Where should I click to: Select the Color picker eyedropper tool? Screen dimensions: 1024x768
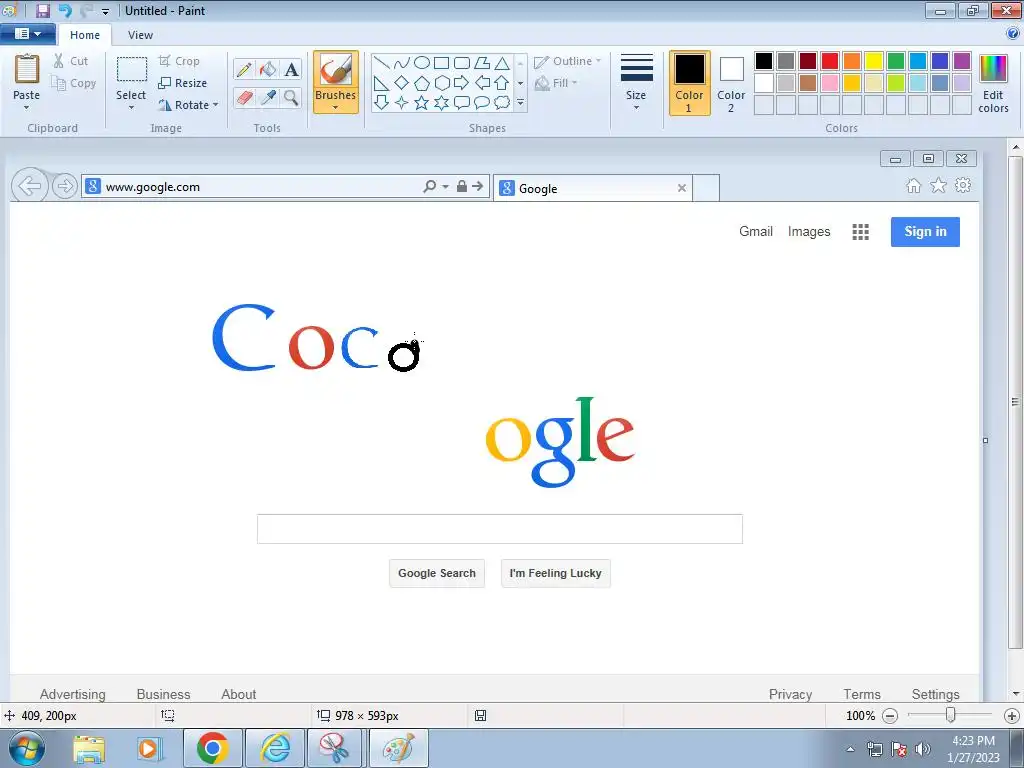[x=268, y=98]
